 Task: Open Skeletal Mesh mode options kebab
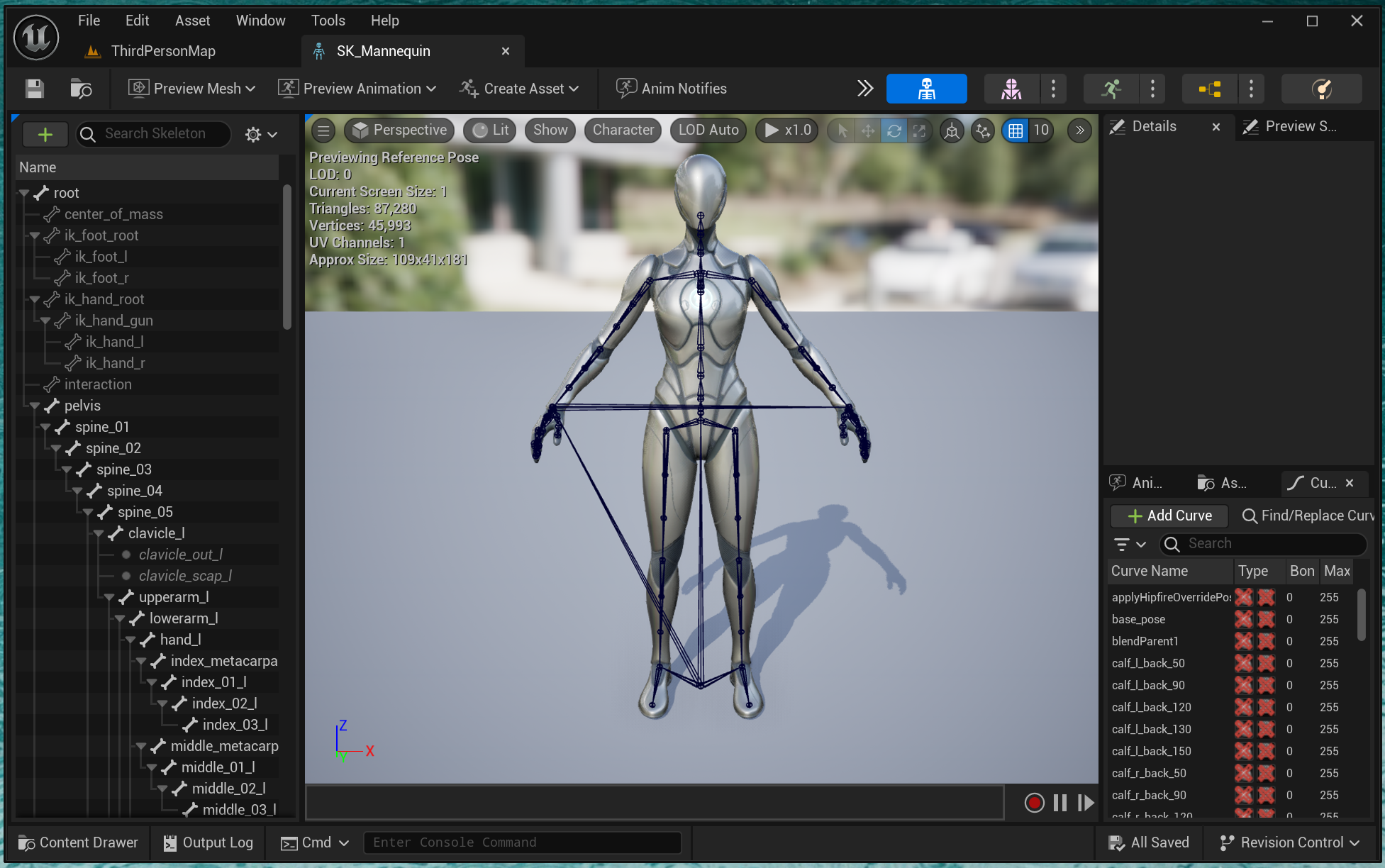point(1053,89)
